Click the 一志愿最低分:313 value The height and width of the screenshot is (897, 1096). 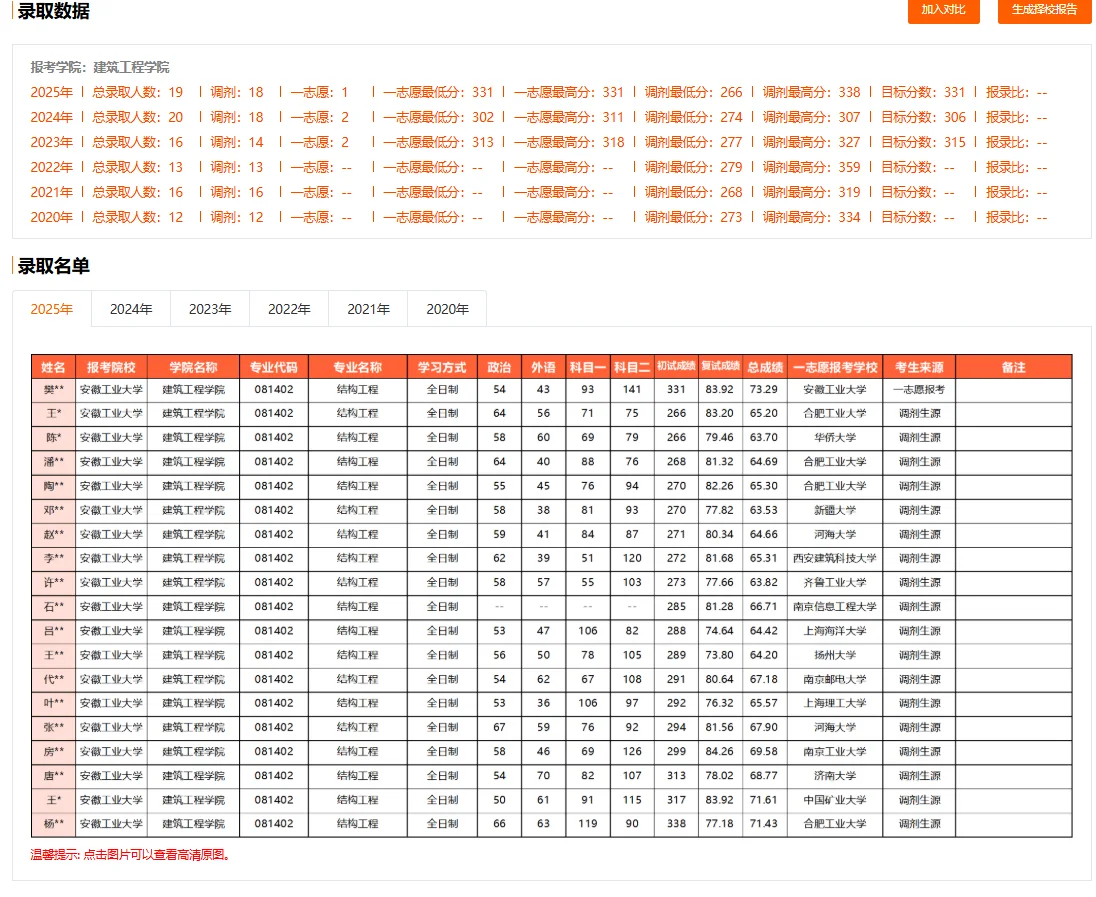438,143
